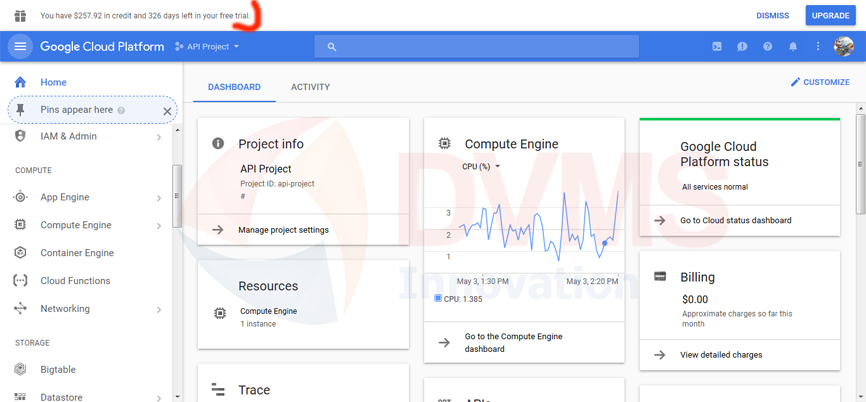
Task: Open the help question mark icon
Action: click(768, 47)
